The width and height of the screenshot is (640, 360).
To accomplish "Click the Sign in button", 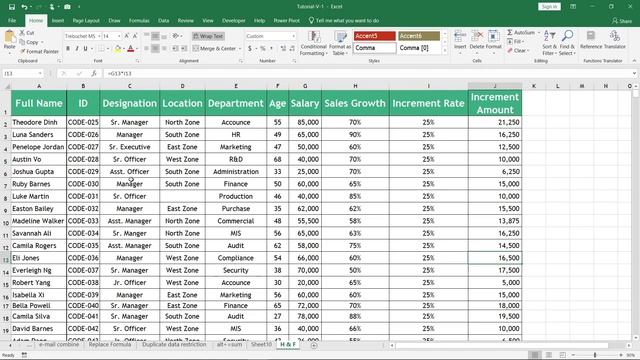I will coord(549,7).
